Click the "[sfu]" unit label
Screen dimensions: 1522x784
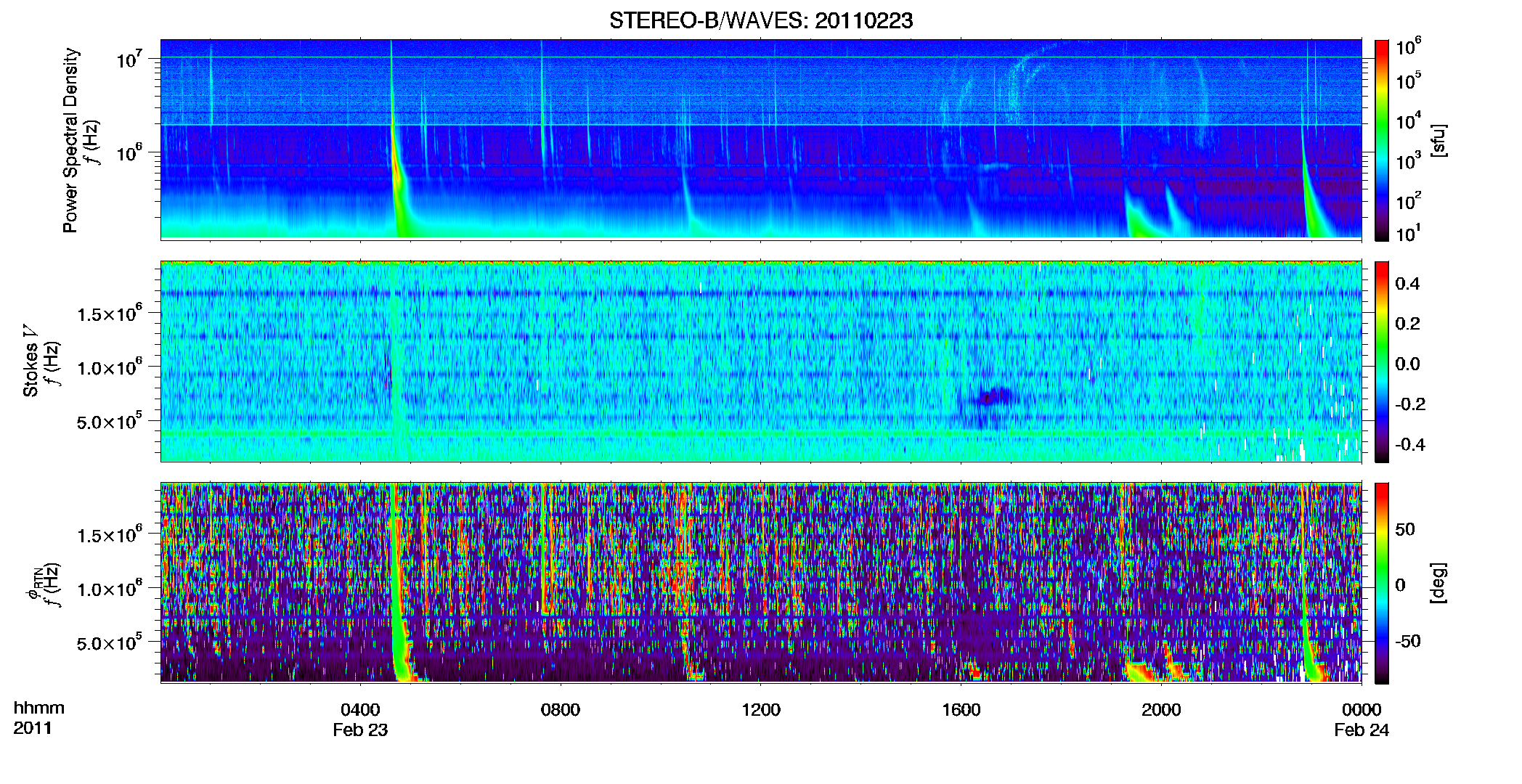(x=1438, y=140)
